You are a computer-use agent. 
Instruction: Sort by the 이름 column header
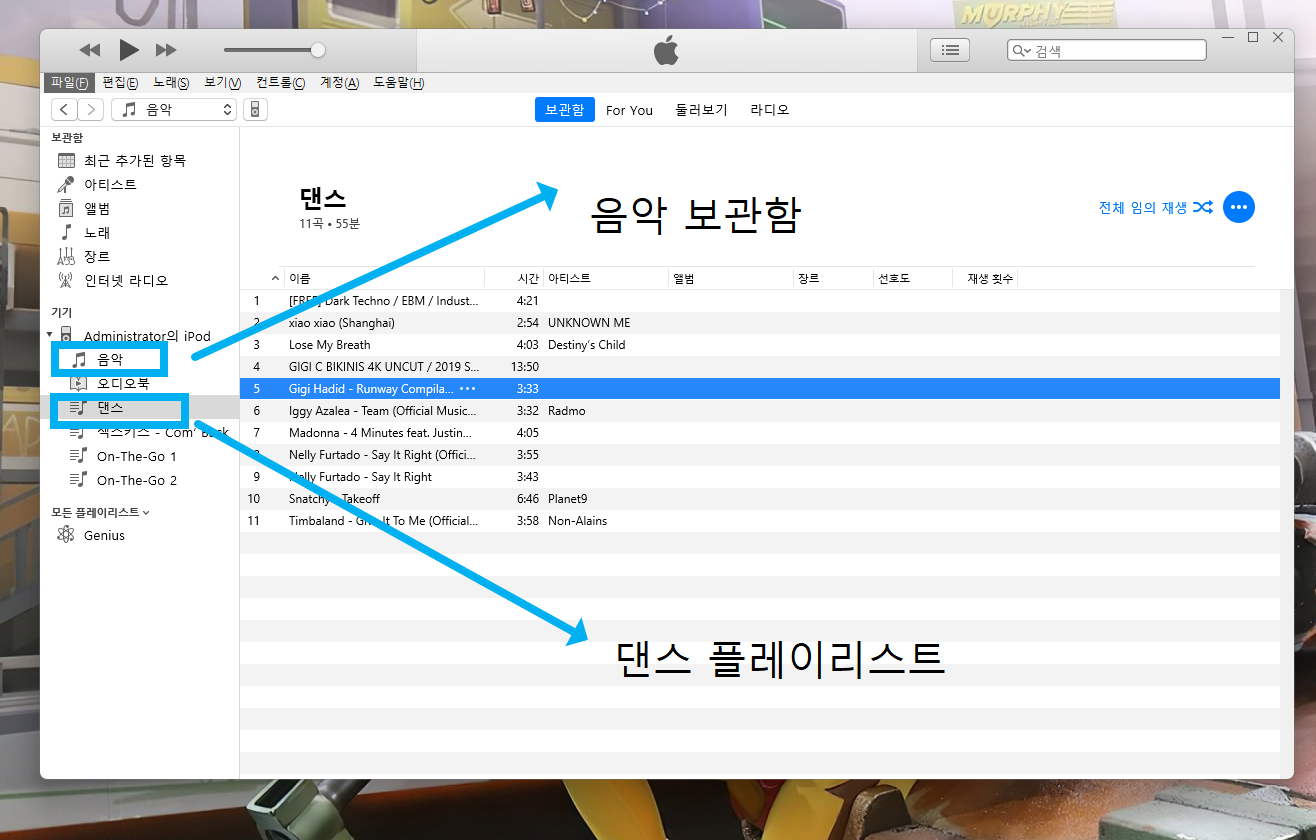[385, 278]
